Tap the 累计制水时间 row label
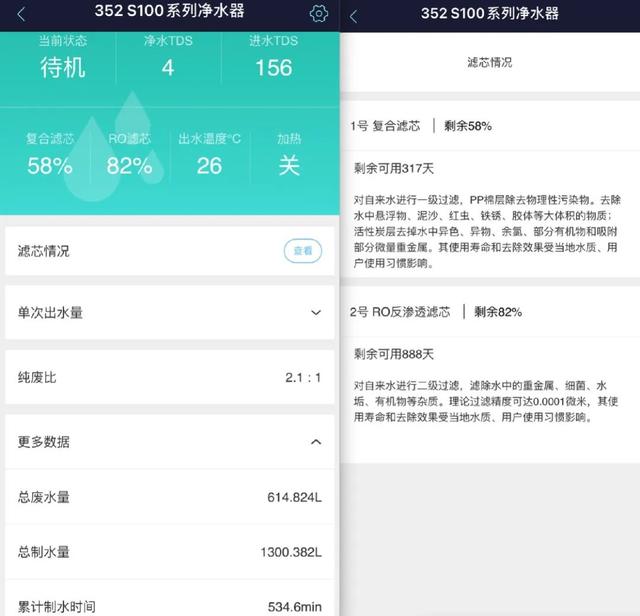The height and width of the screenshot is (616, 640). tap(56, 607)
